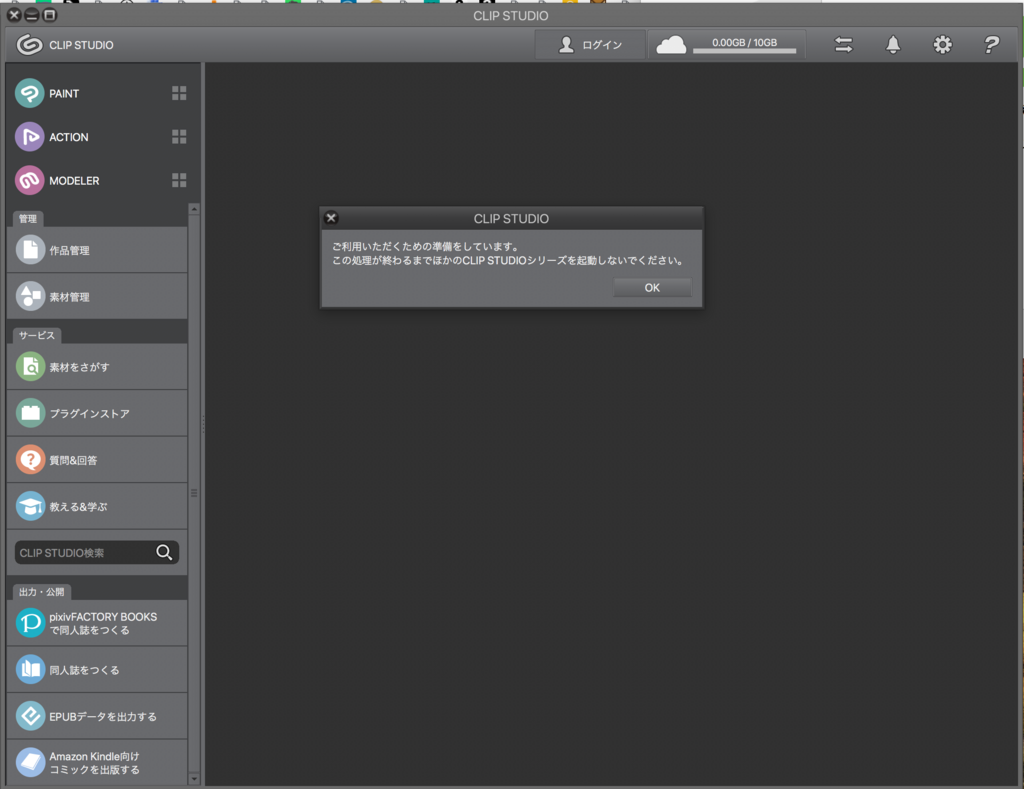
Task: Open the transfer arrows icon
Action: 844,44
